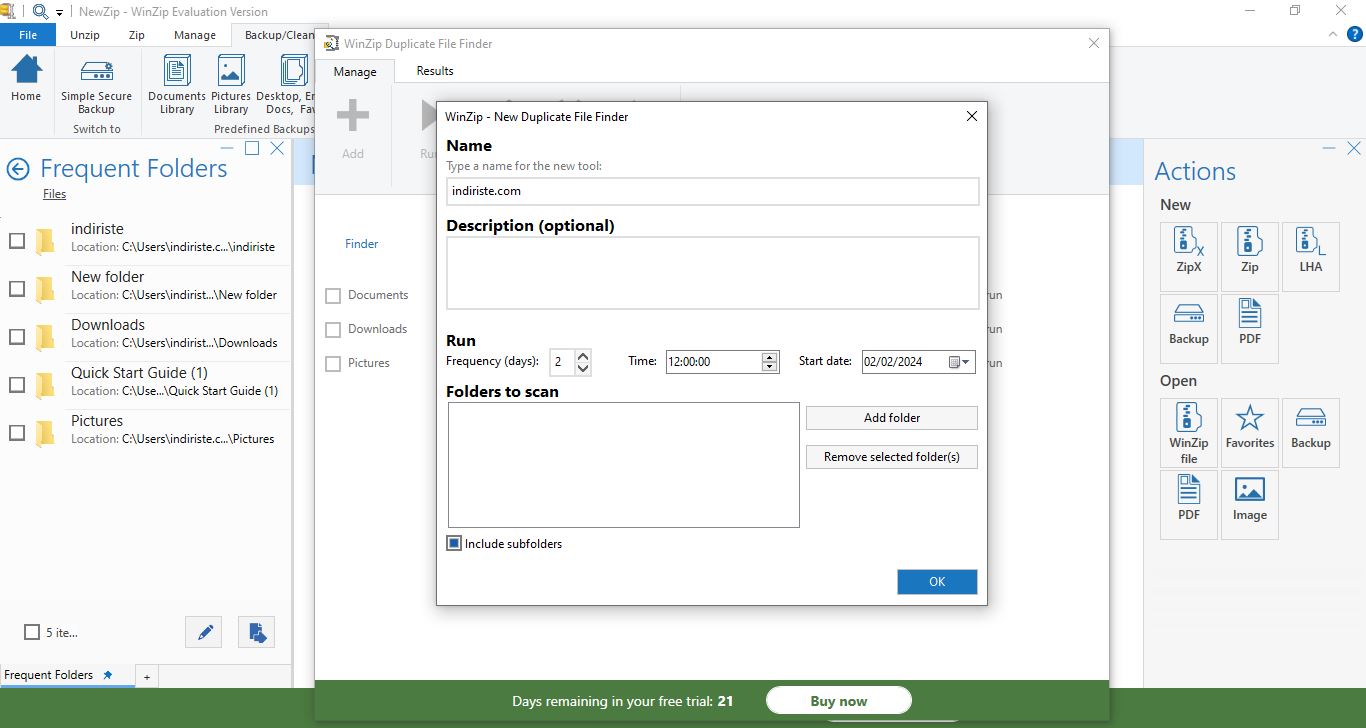Screen dimensions: 1366x728
Task: Toggle the 5 items select-all checkbox
Action: pyautogui.click(x=32, y=632)
